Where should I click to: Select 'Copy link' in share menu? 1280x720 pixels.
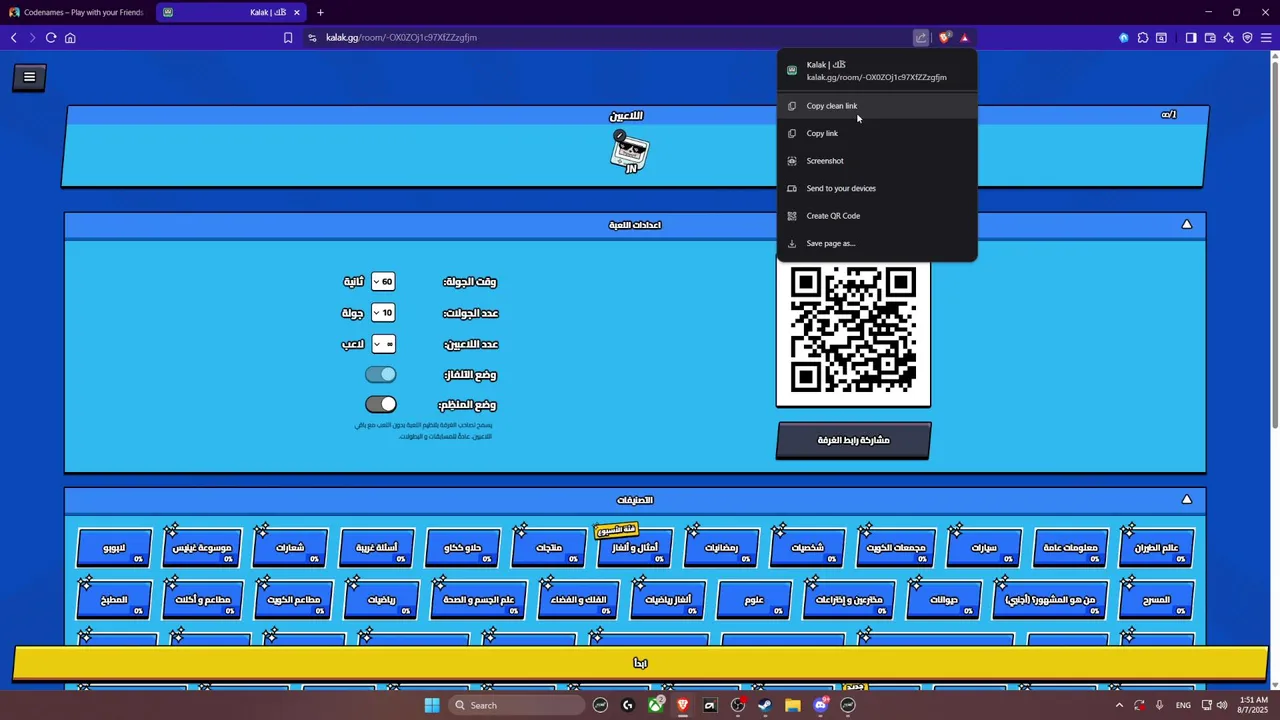[x=877, y=133]
